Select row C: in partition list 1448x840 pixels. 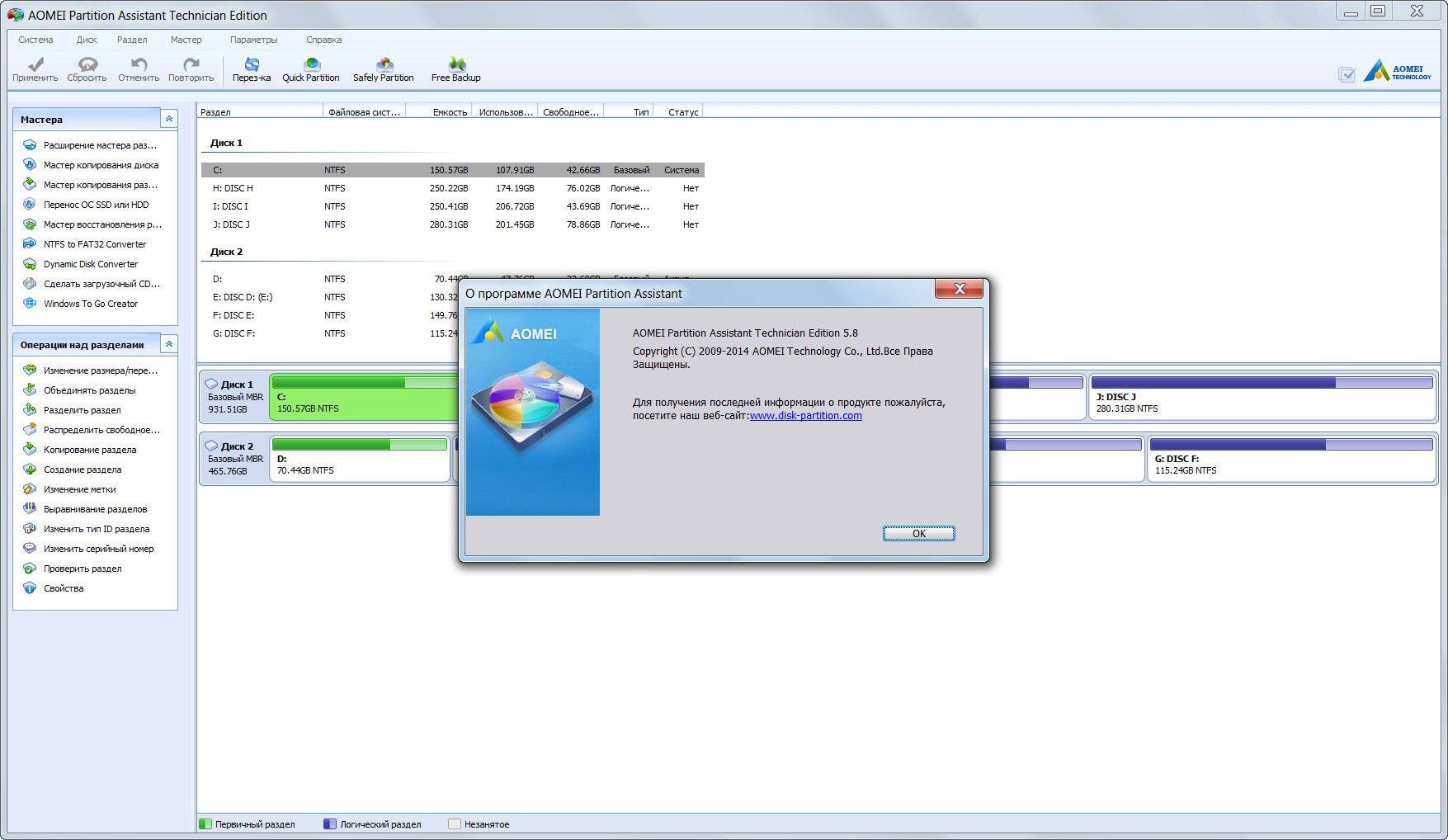[x=453, y=170]
